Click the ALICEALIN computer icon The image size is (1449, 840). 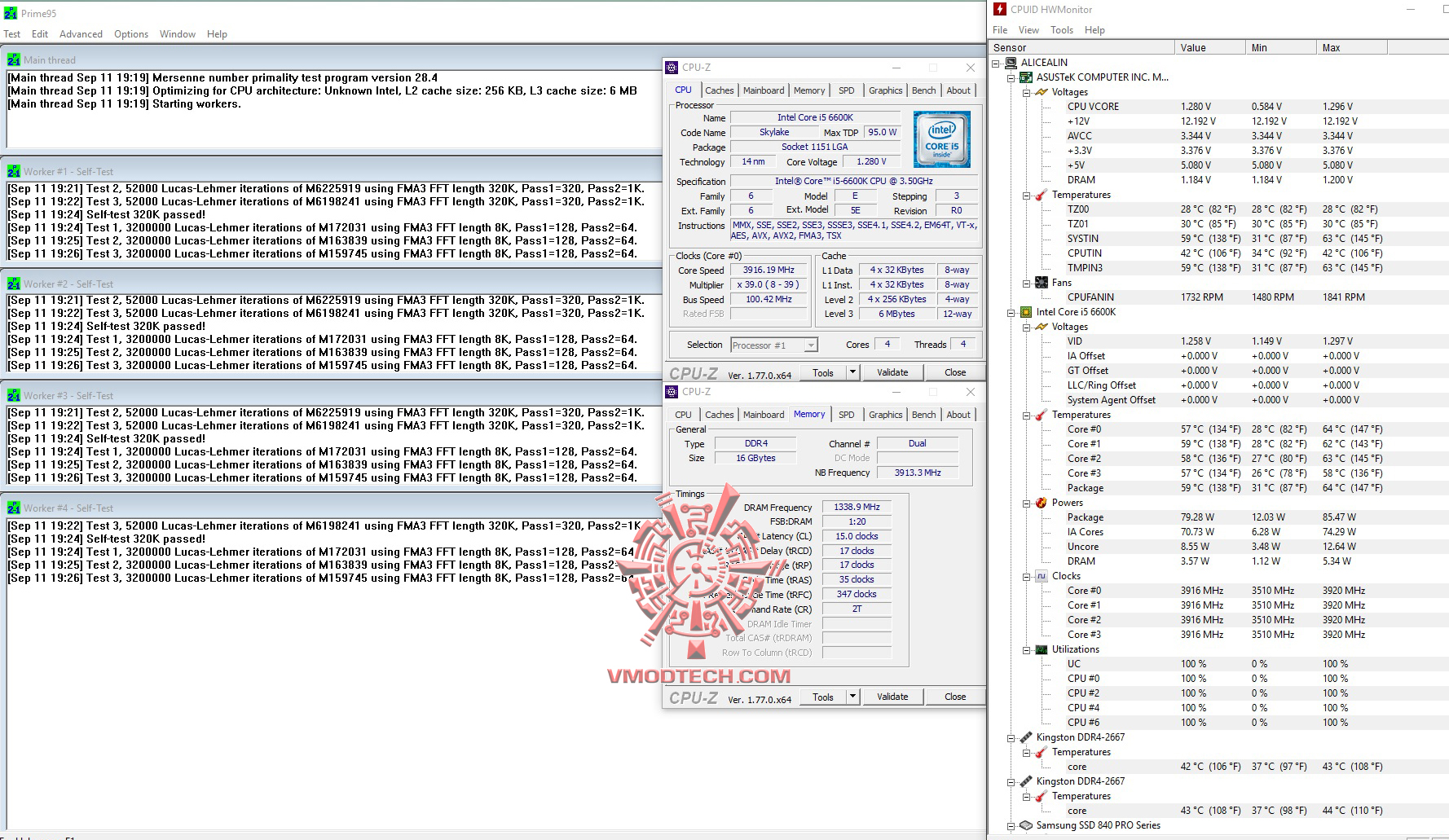click(x=1011, y=63)
